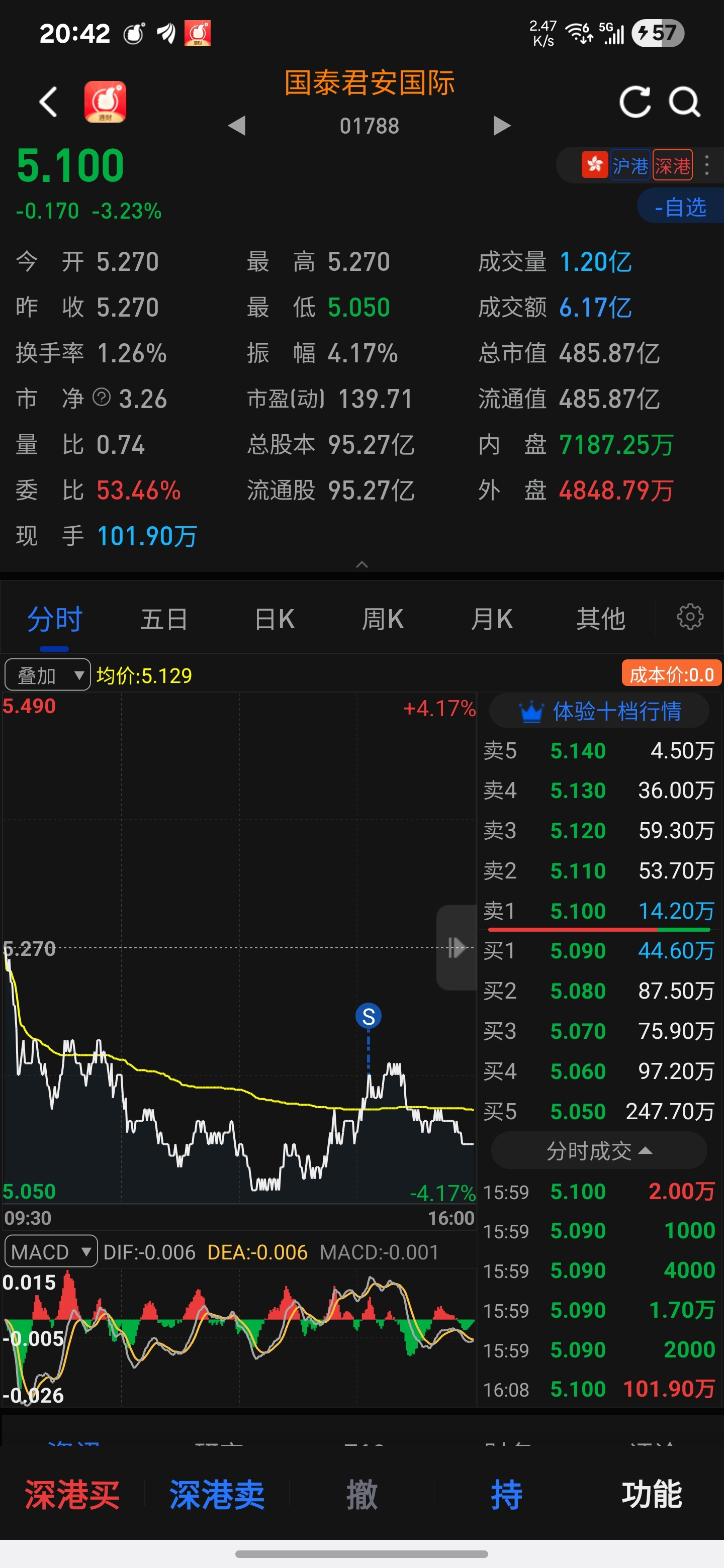
Task: Open the search magnifier
Action: pos(685,102)
